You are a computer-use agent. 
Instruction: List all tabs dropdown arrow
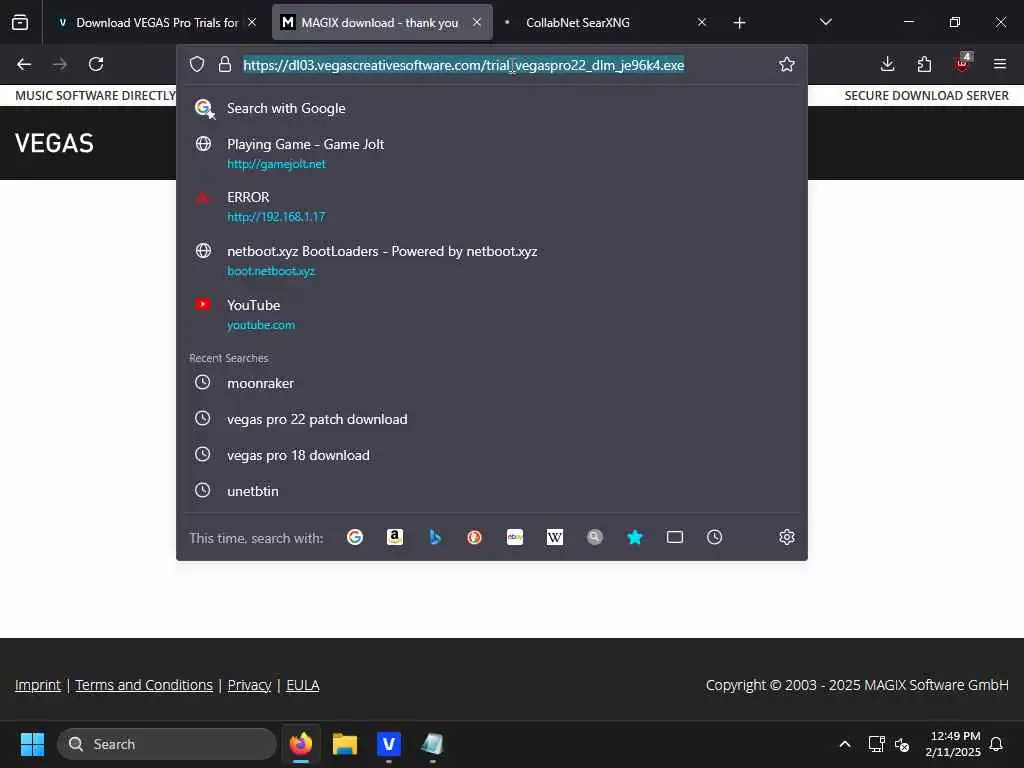point(825,22)
